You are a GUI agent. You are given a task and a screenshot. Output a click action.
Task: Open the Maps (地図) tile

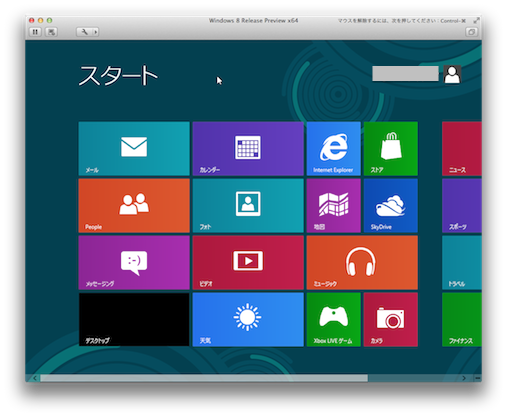point(334,206)
